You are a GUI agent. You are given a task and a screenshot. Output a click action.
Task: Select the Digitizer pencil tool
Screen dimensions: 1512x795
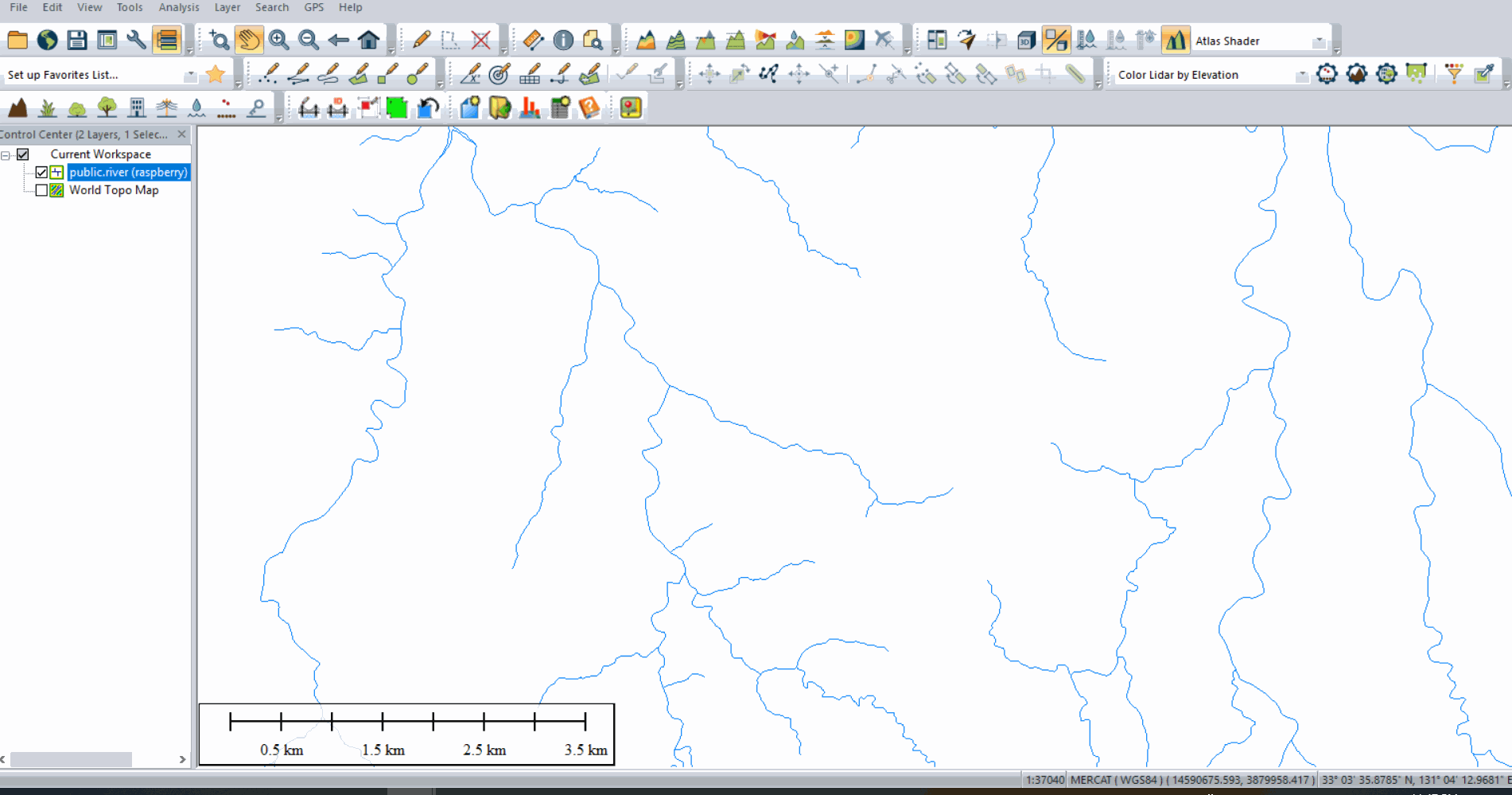tap(421, 40)
